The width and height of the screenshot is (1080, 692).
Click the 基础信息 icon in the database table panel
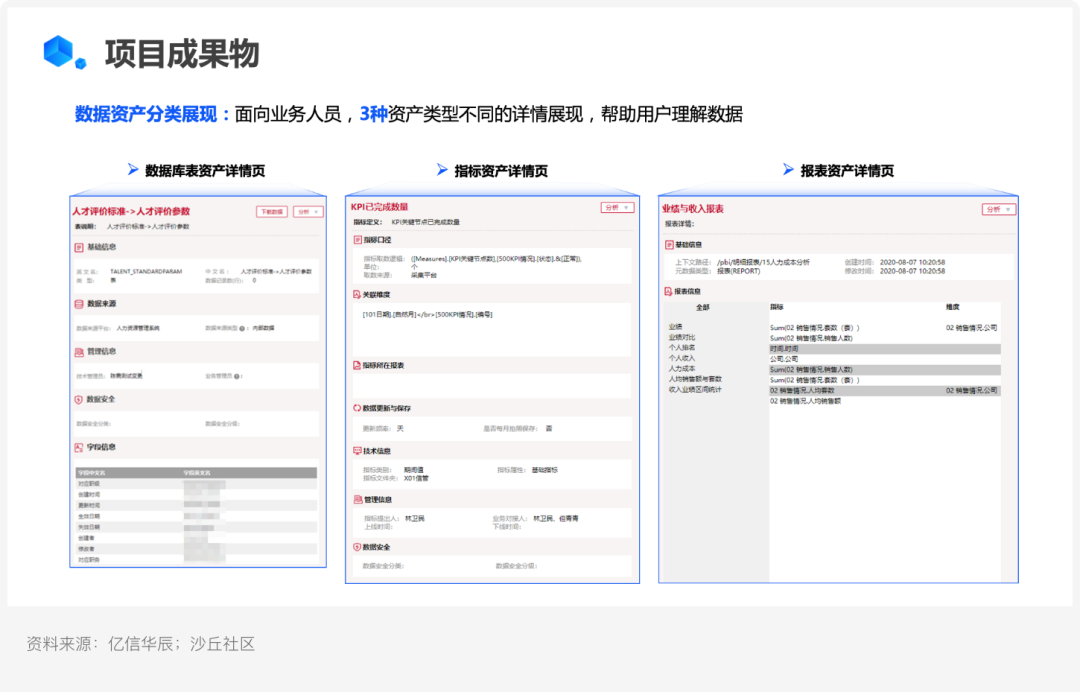(79, 247)
